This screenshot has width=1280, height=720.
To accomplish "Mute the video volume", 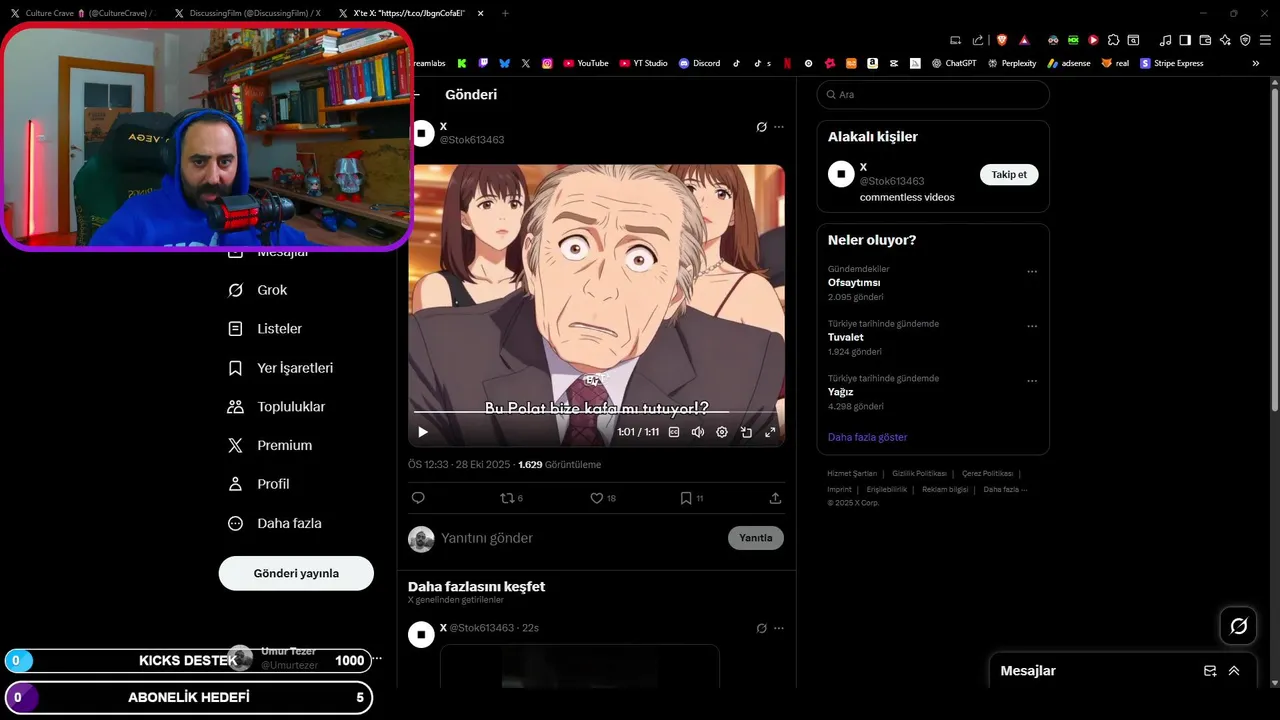I will [x=698, y=432].
